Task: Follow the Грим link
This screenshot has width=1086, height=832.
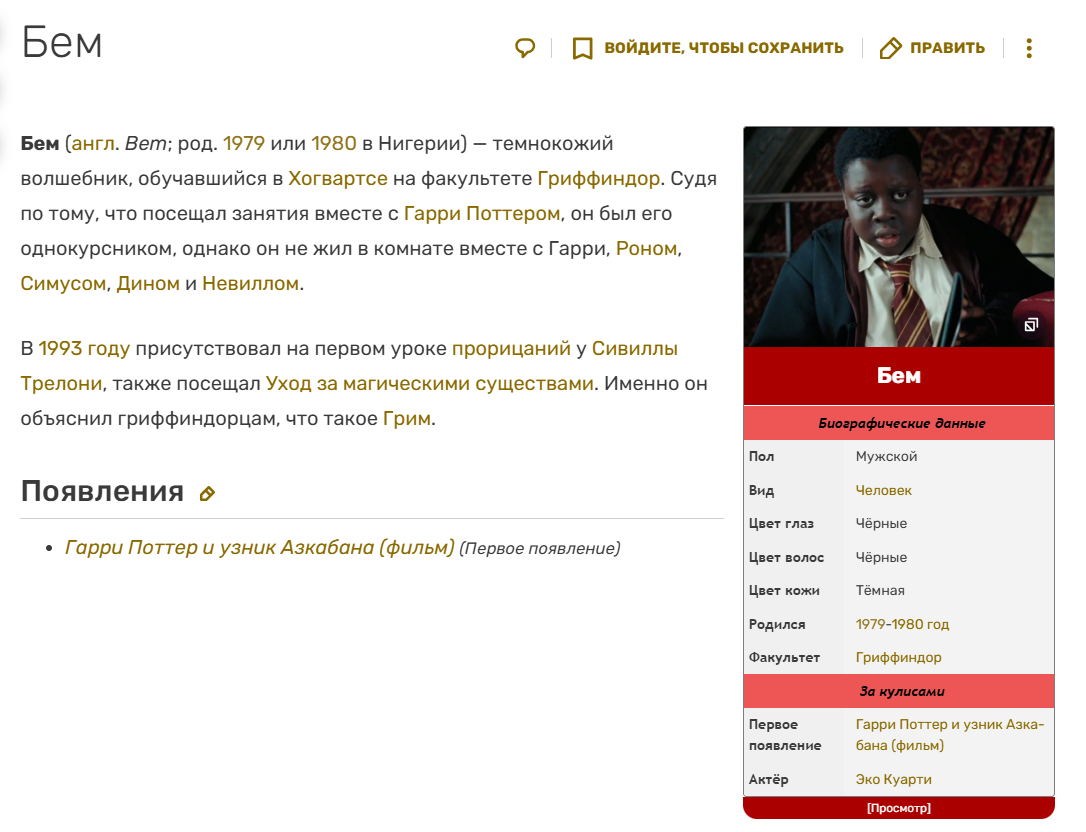Action: pyautogui.click(x=407, y=418)
